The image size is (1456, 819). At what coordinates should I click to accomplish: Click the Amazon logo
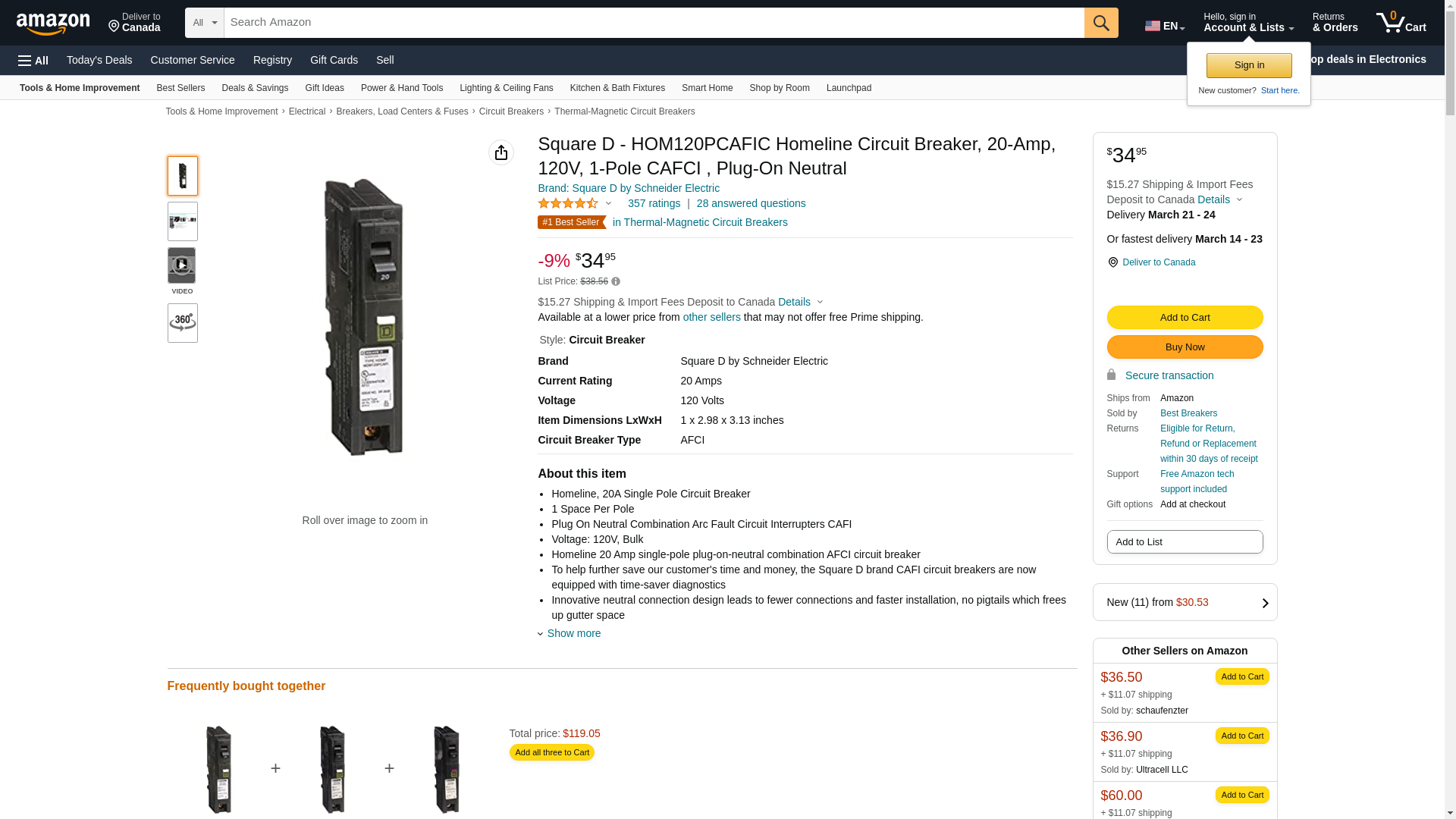coord(53,24)
